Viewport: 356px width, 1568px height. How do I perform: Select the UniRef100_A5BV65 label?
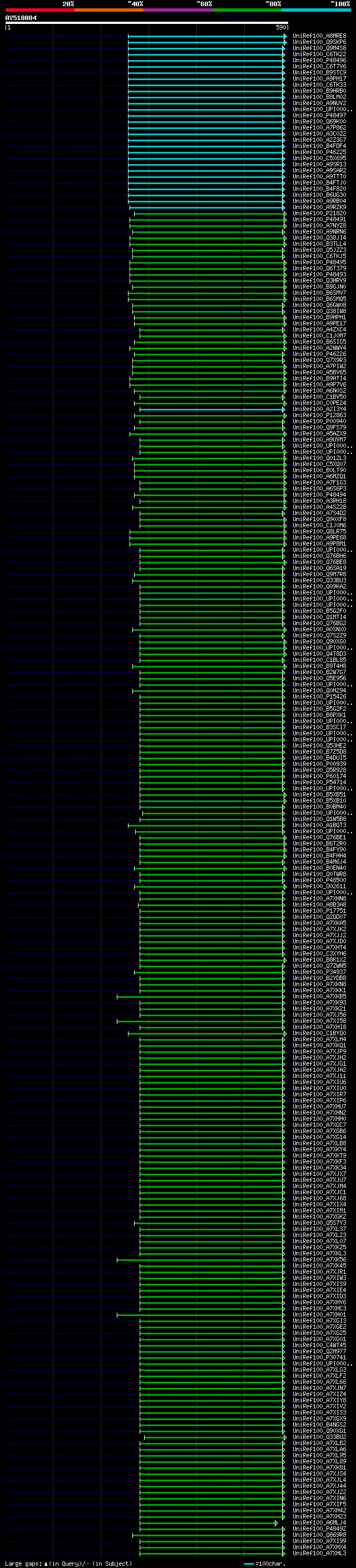[319, 373]
